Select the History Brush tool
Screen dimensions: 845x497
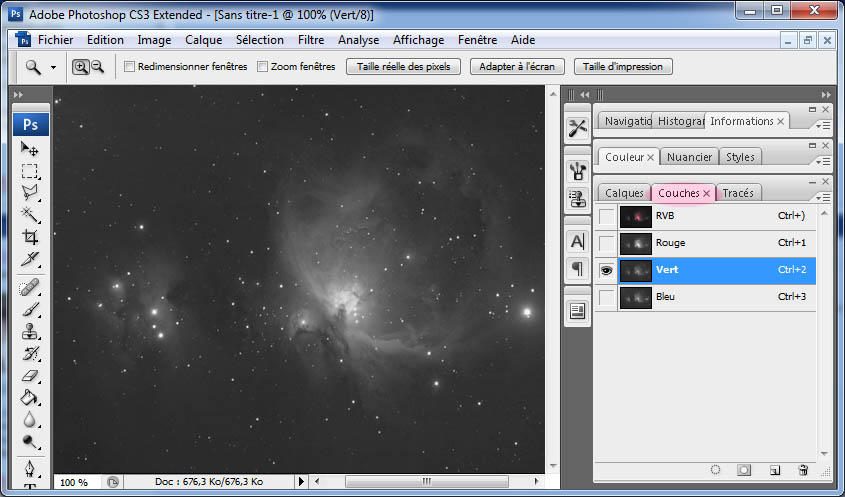pos(30,354)
